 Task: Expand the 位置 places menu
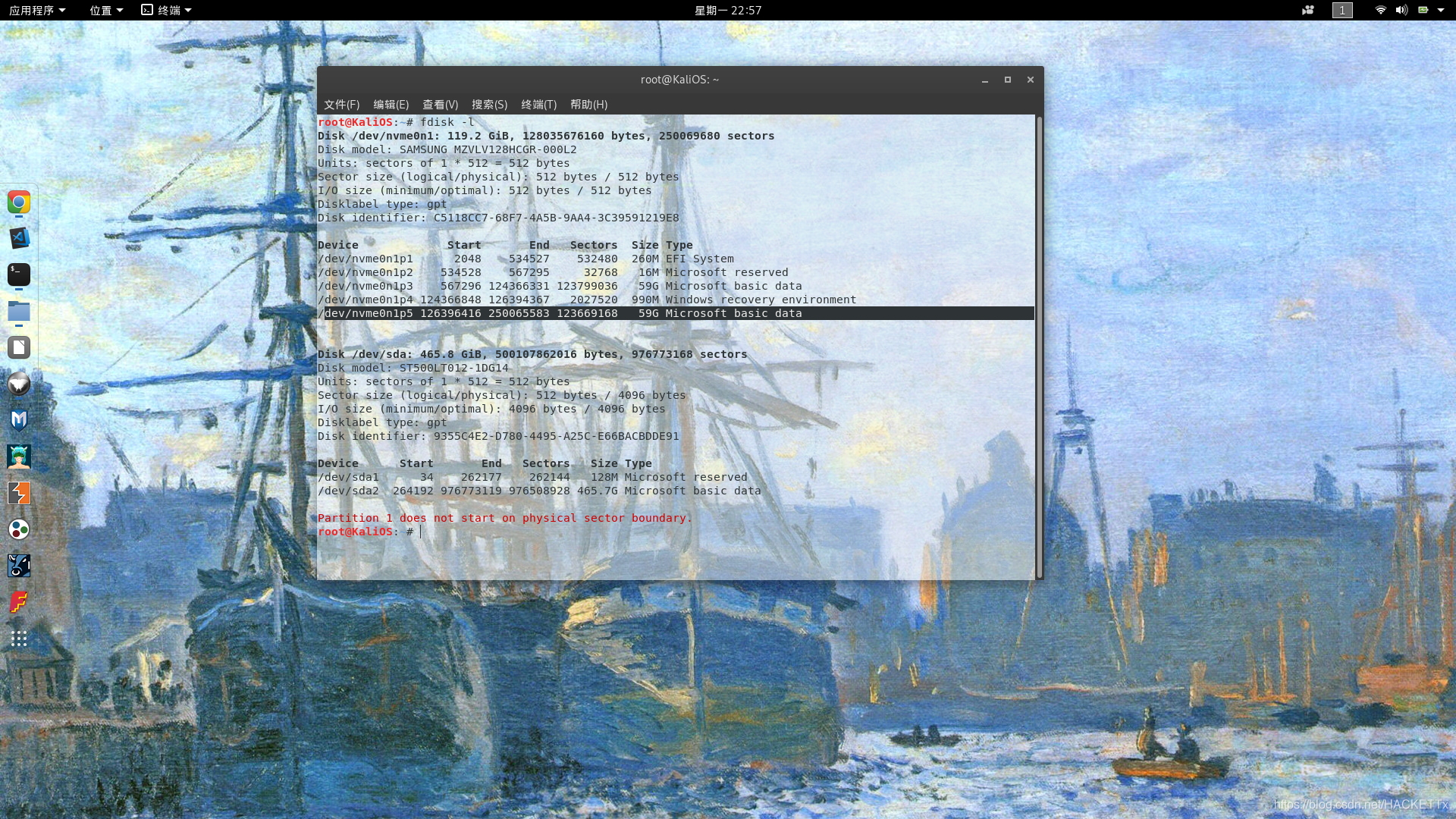[106, 10]
